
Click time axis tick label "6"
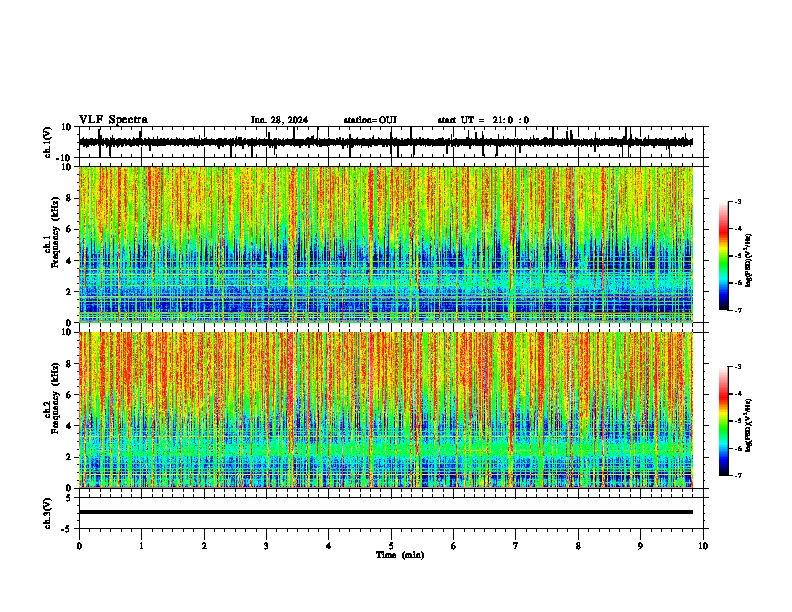click(454, 546)
